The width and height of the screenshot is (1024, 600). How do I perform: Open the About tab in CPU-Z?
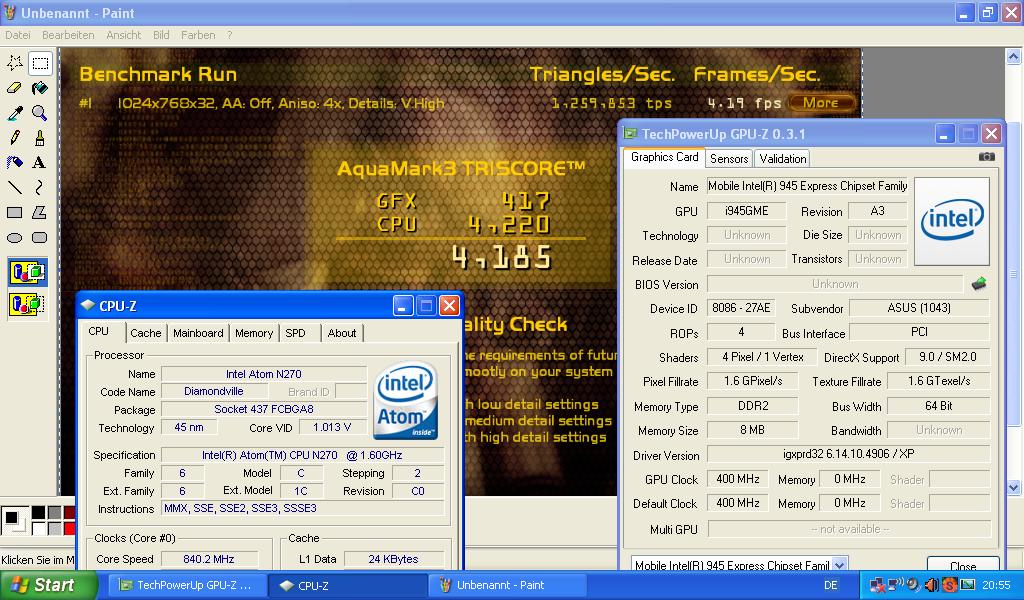[x=342, y=333]
